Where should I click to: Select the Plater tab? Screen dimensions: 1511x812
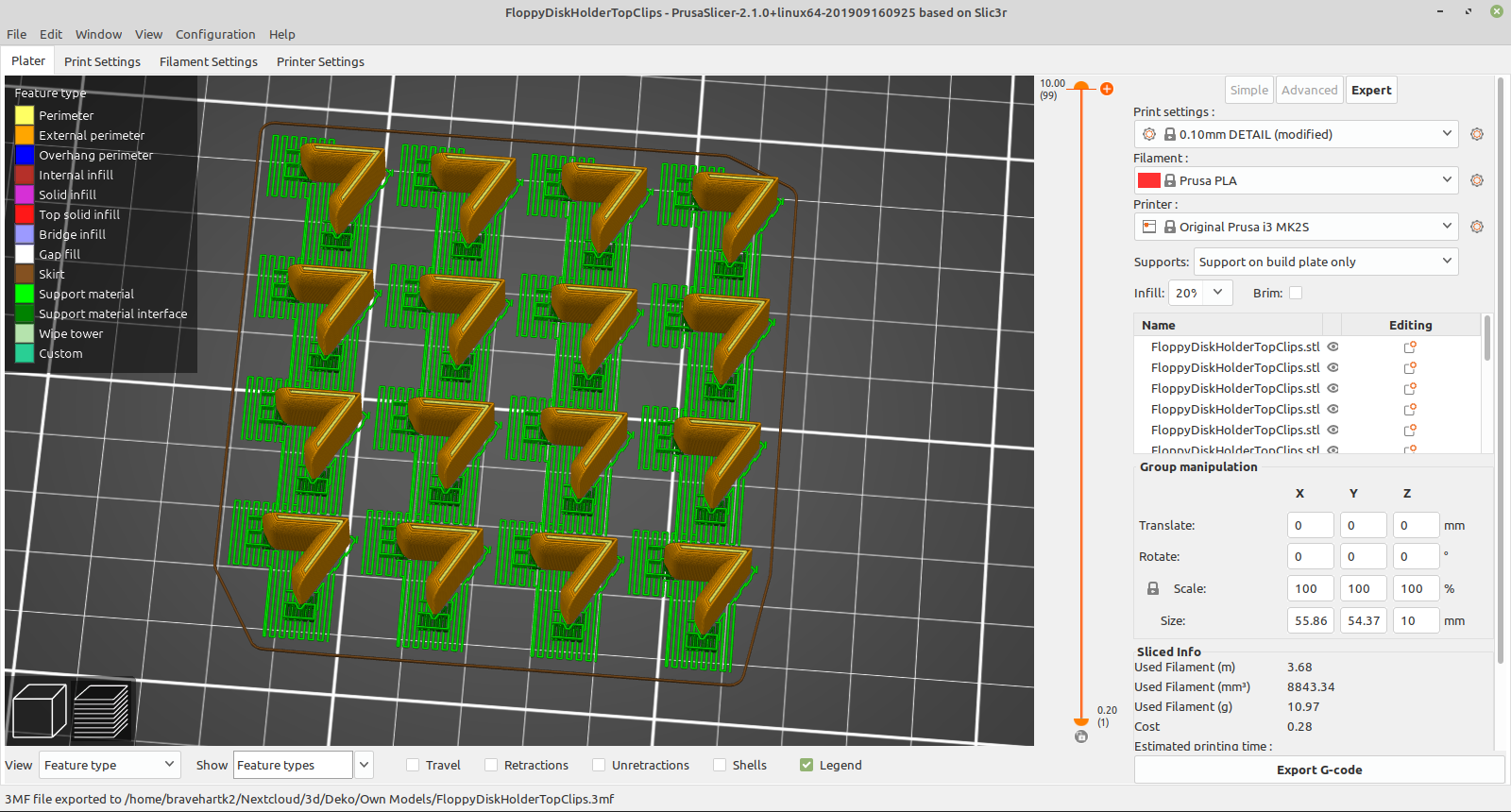click(28, 60)
